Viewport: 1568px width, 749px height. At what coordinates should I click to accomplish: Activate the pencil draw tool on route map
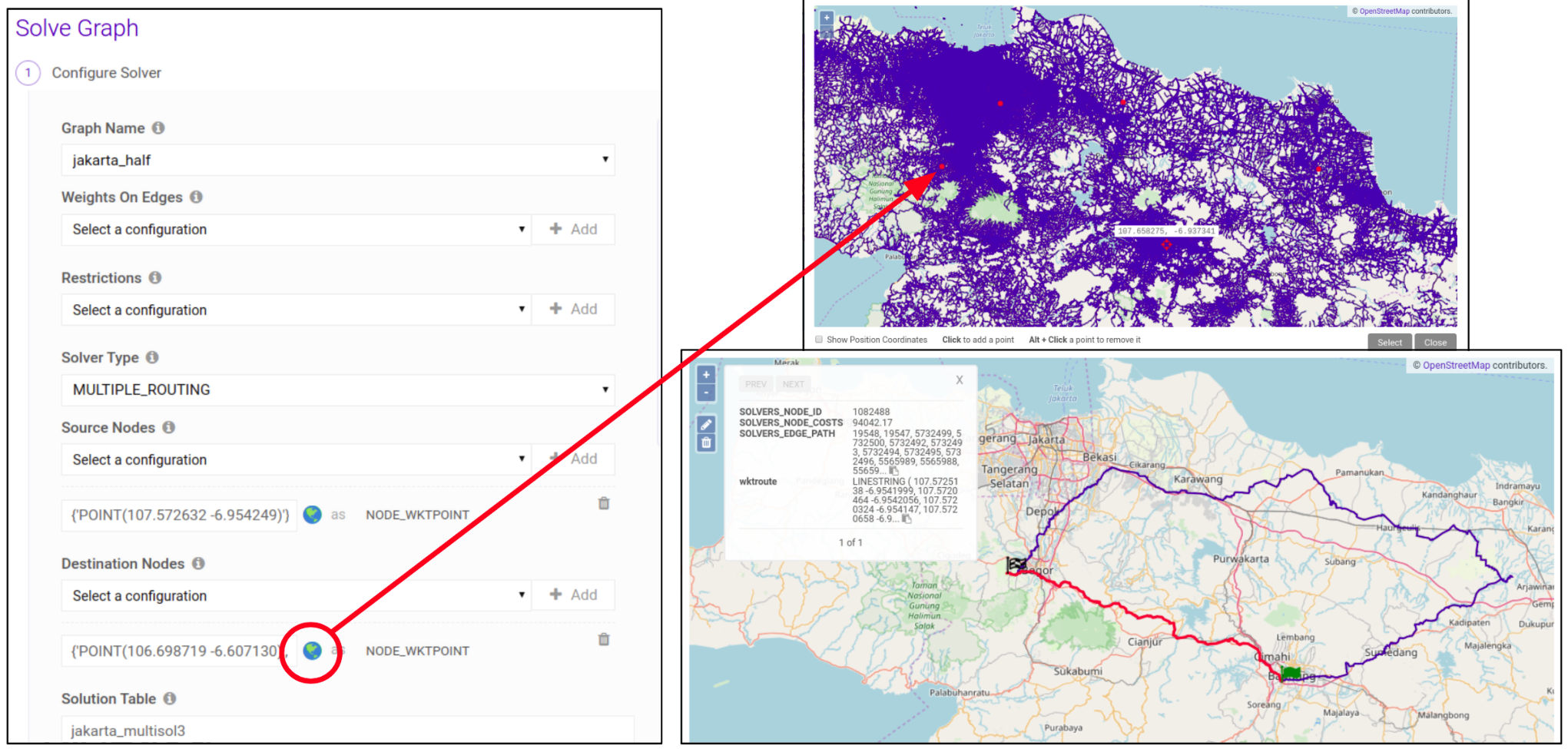(706, 425)
